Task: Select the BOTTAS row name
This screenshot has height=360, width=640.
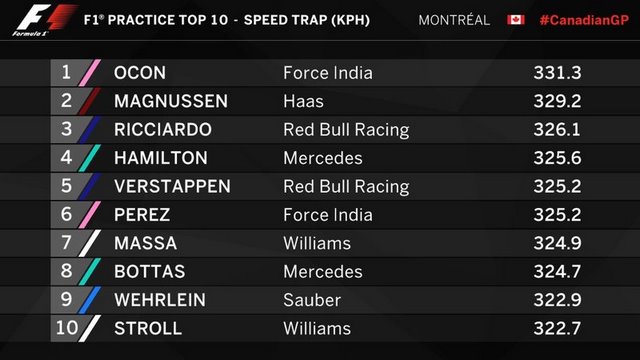Action: click(149, 271)
